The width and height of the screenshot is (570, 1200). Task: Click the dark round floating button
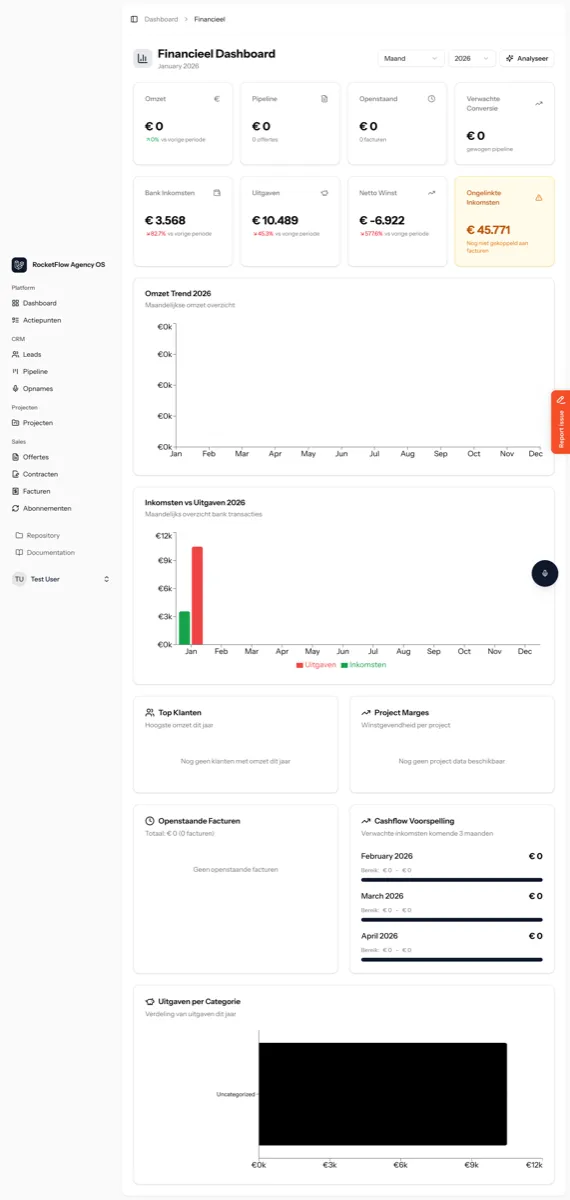coord(544,573)
